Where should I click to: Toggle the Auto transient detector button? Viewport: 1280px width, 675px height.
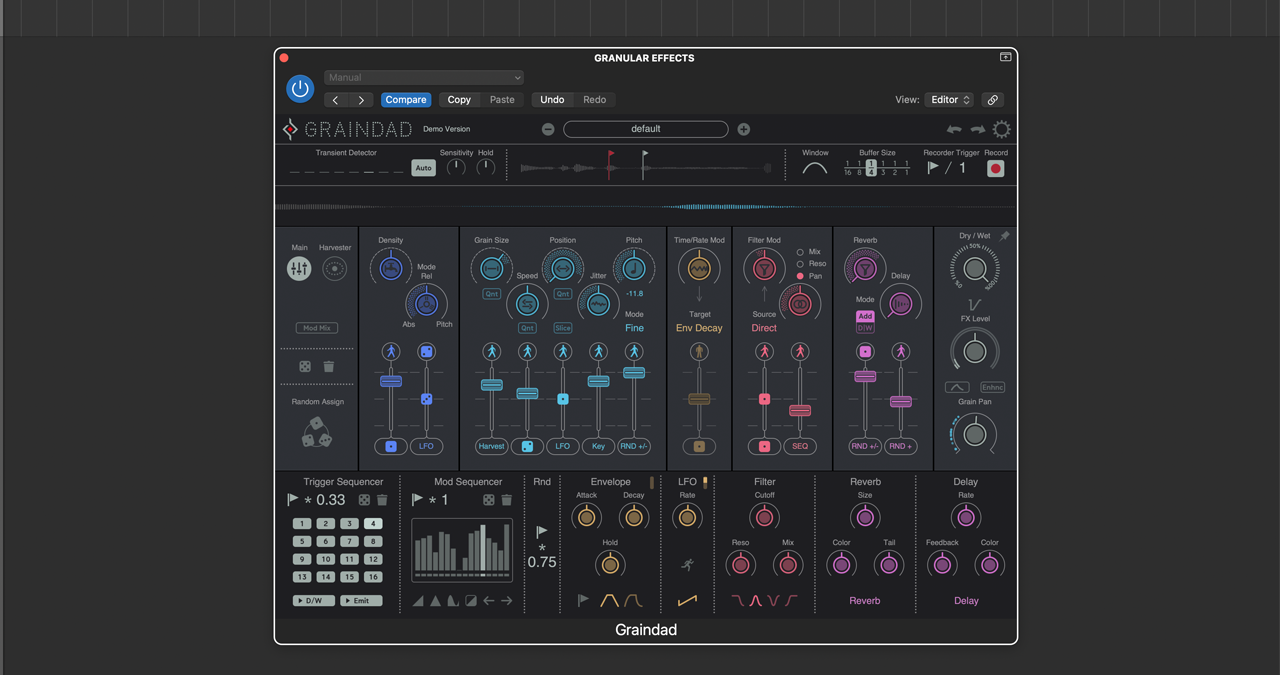point(424,168)
